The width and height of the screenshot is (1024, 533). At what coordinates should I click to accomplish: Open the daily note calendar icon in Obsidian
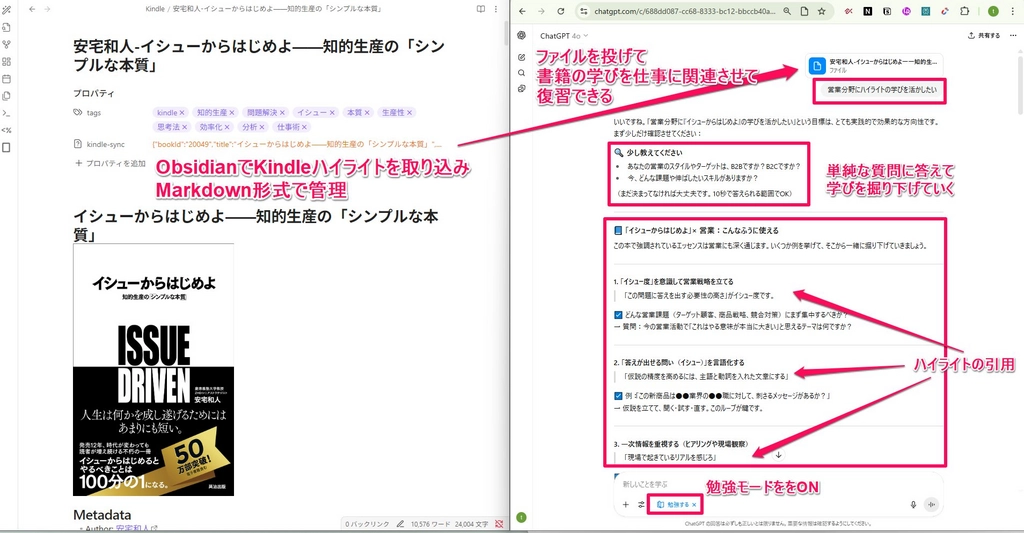coord(7,78)
